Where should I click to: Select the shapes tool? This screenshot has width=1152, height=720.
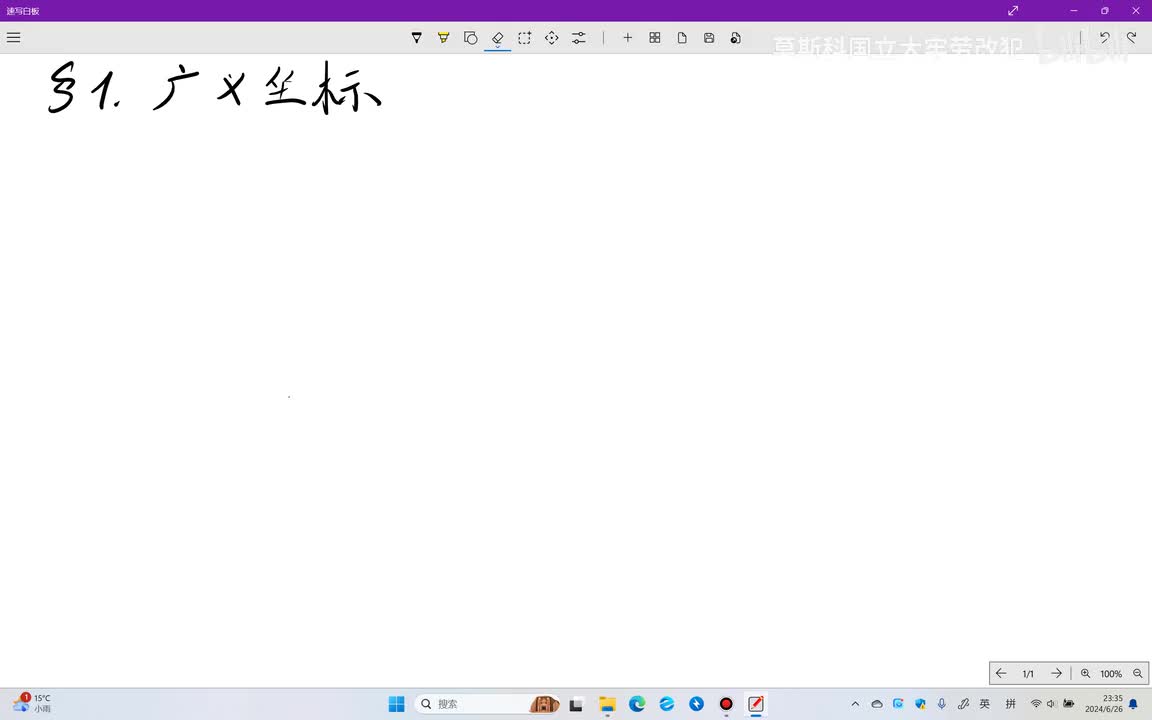(x=471, y=37)
